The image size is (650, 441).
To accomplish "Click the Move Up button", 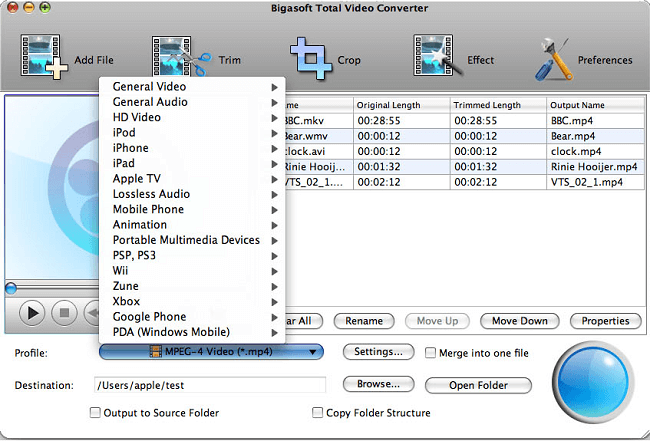I will 437,321.
